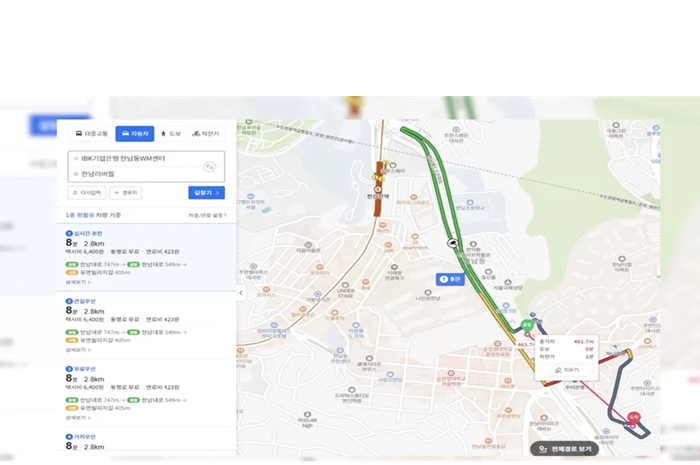Click the 드라마스튜디오 연기학원 place marker

(x=352, y=395)
